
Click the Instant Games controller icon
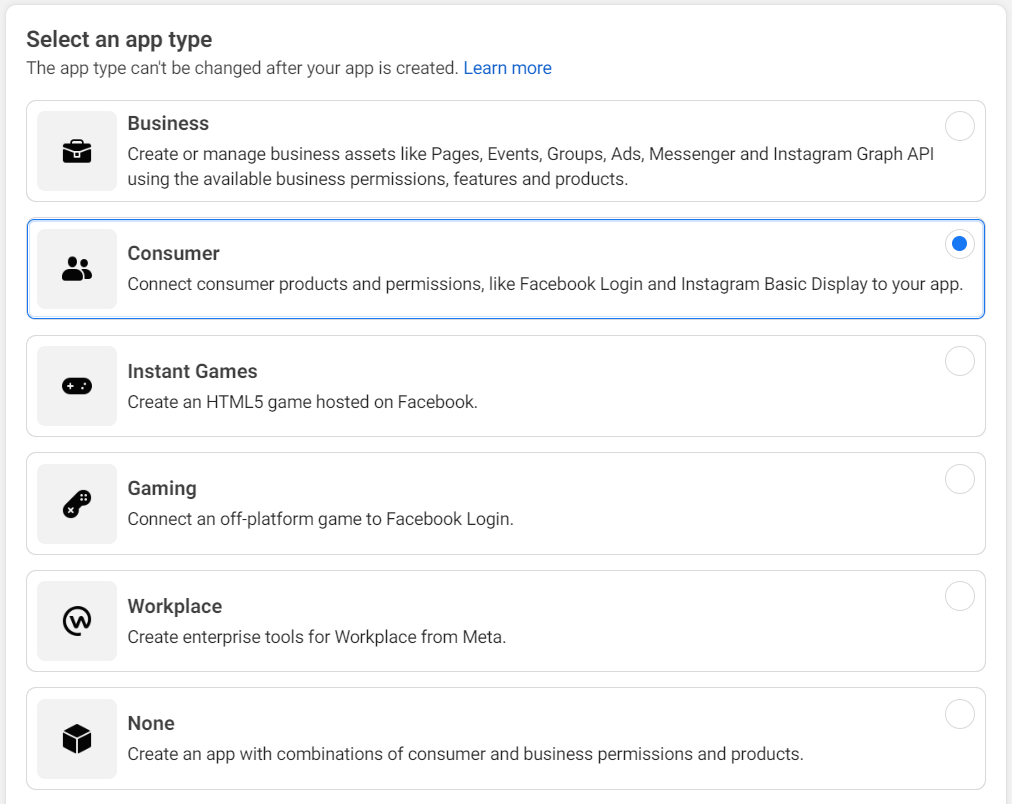coord(77,386)
